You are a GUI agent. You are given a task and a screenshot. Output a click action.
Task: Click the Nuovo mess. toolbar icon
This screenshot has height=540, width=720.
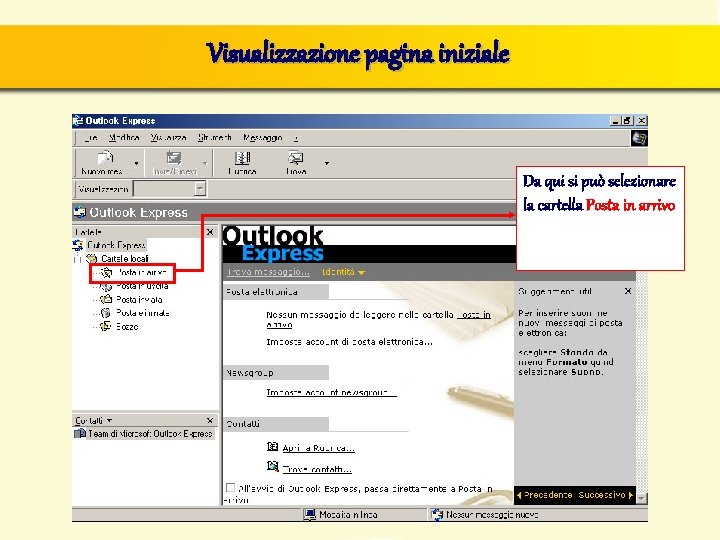105,158
